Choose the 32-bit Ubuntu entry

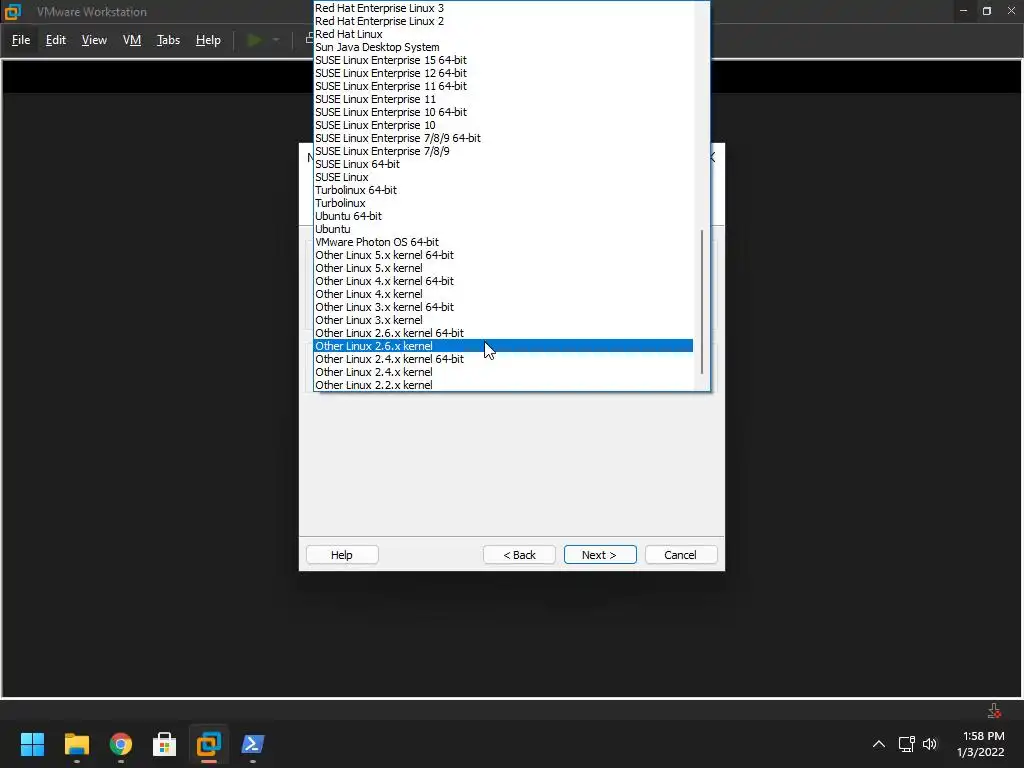click(x=503, y=229)
